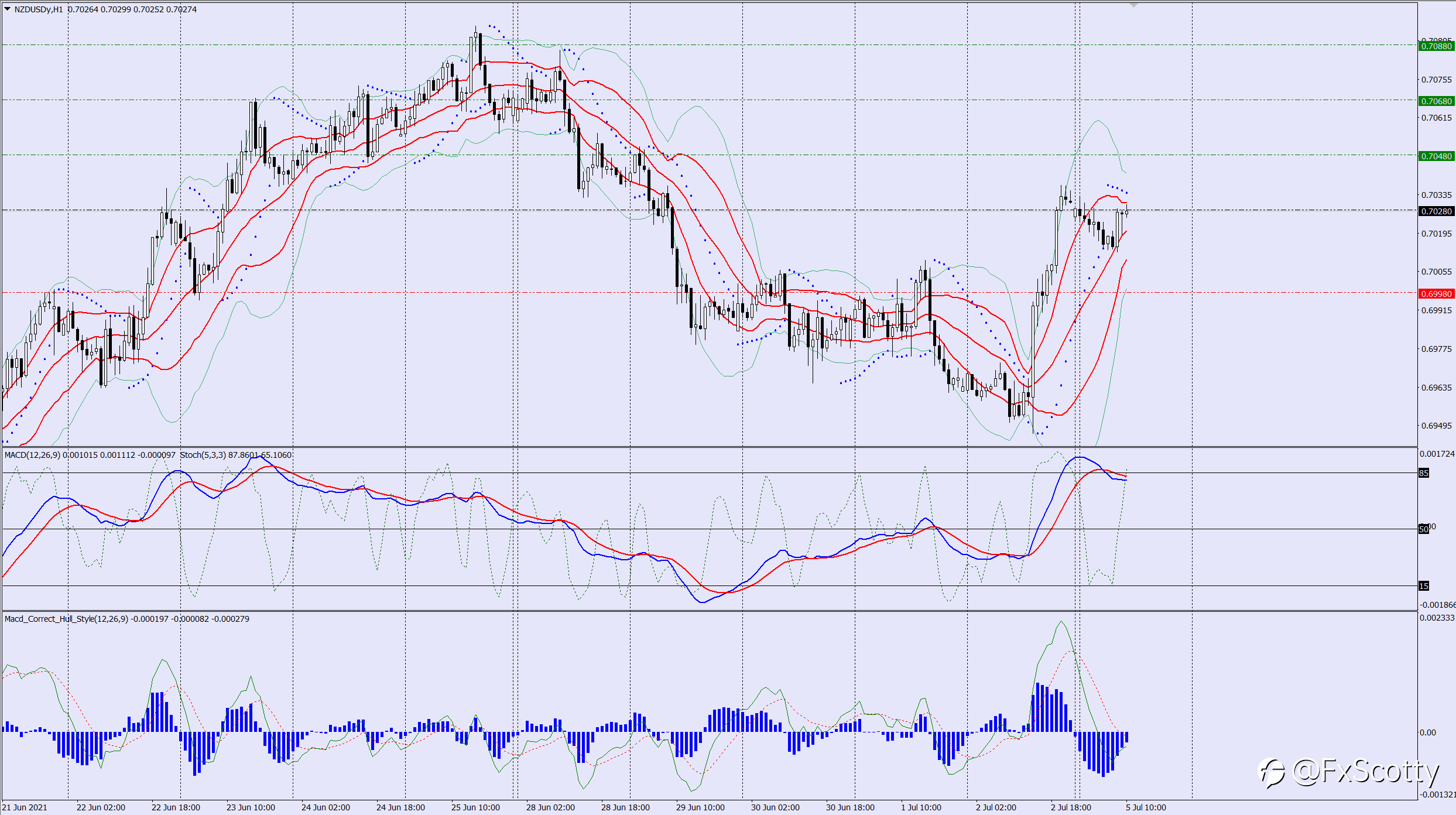Viewport: 1456px width, 815px height.
Task: Click the 0.69915 price axis value
Action: coord(1437,310)
